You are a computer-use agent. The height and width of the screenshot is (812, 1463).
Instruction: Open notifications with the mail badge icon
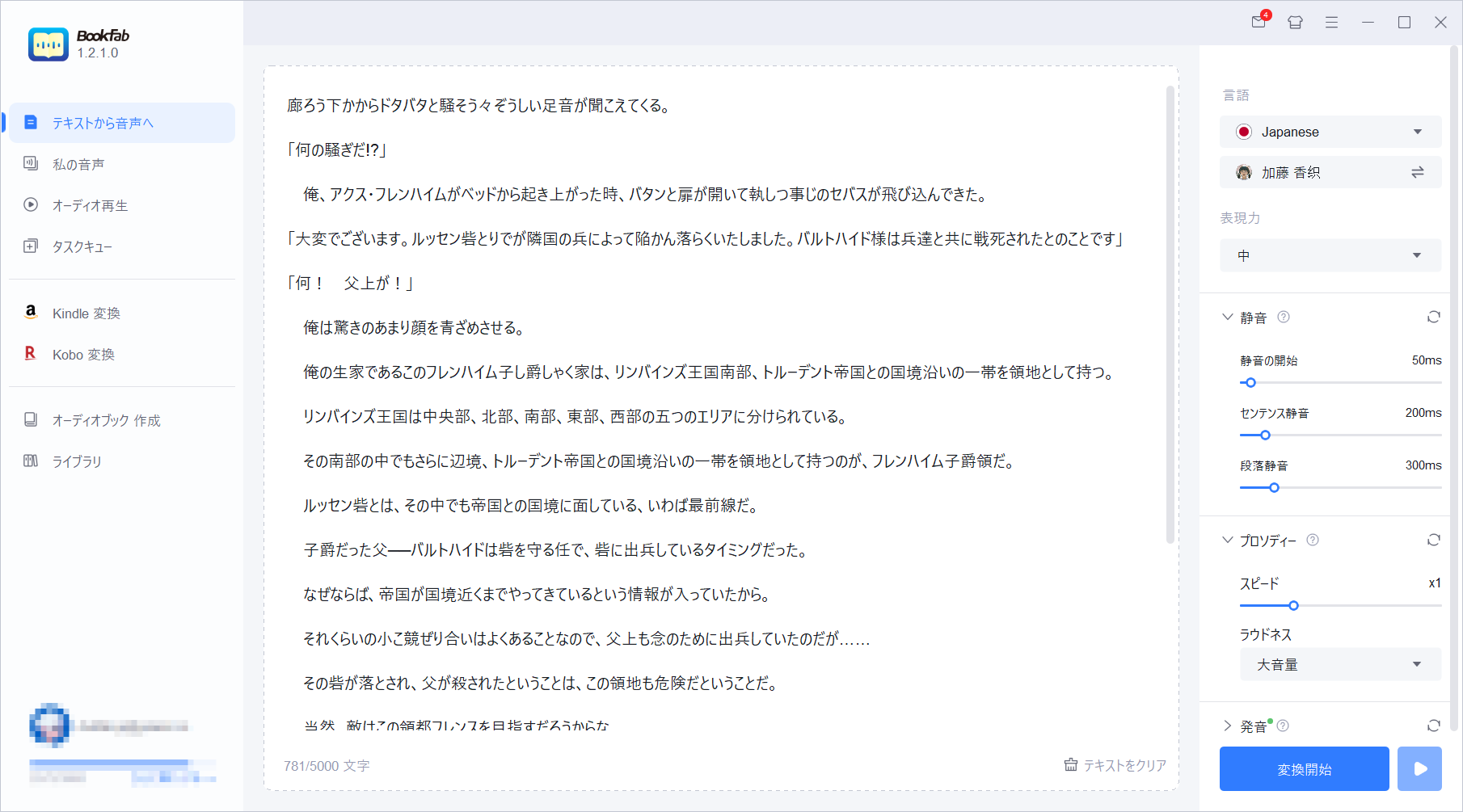point(1258,23)
